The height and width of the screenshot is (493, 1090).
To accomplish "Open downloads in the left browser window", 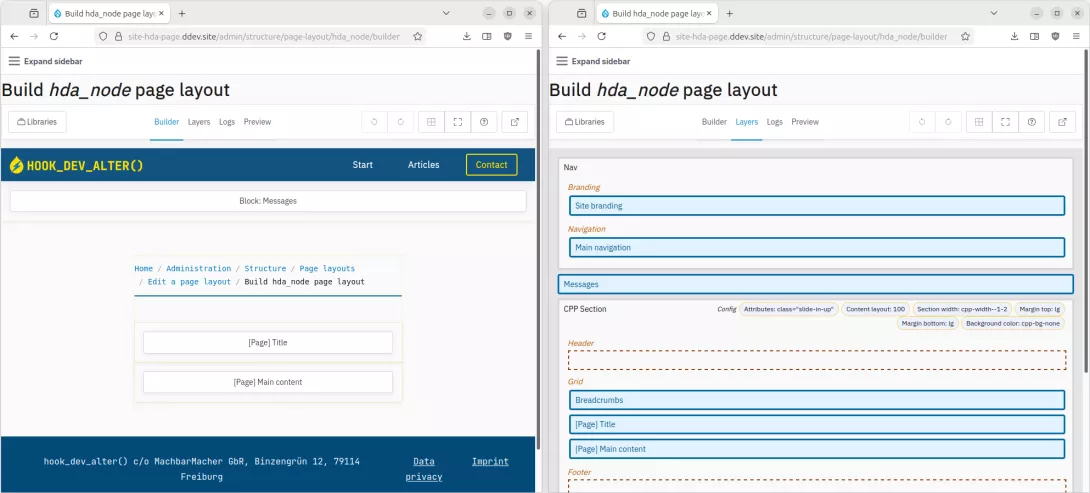I will [x=466, y=36].
